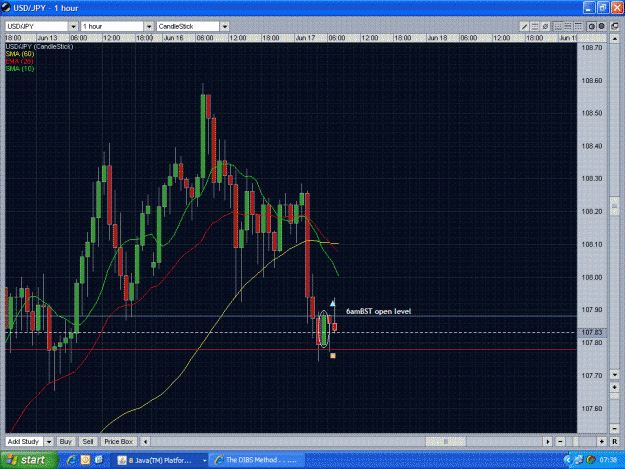Click the network tray icon

coord(579,460)
